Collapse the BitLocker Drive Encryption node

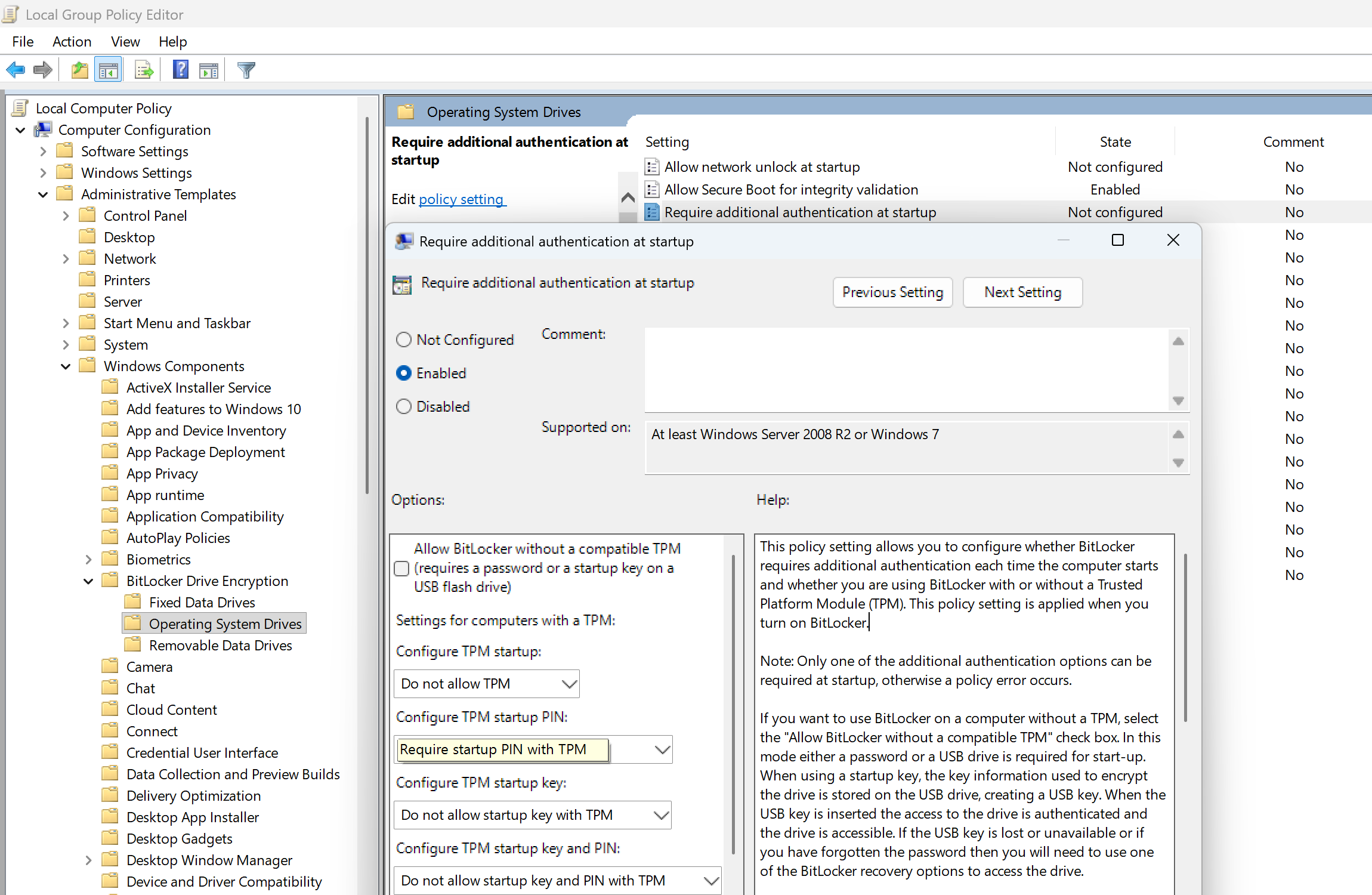(88, 581)
